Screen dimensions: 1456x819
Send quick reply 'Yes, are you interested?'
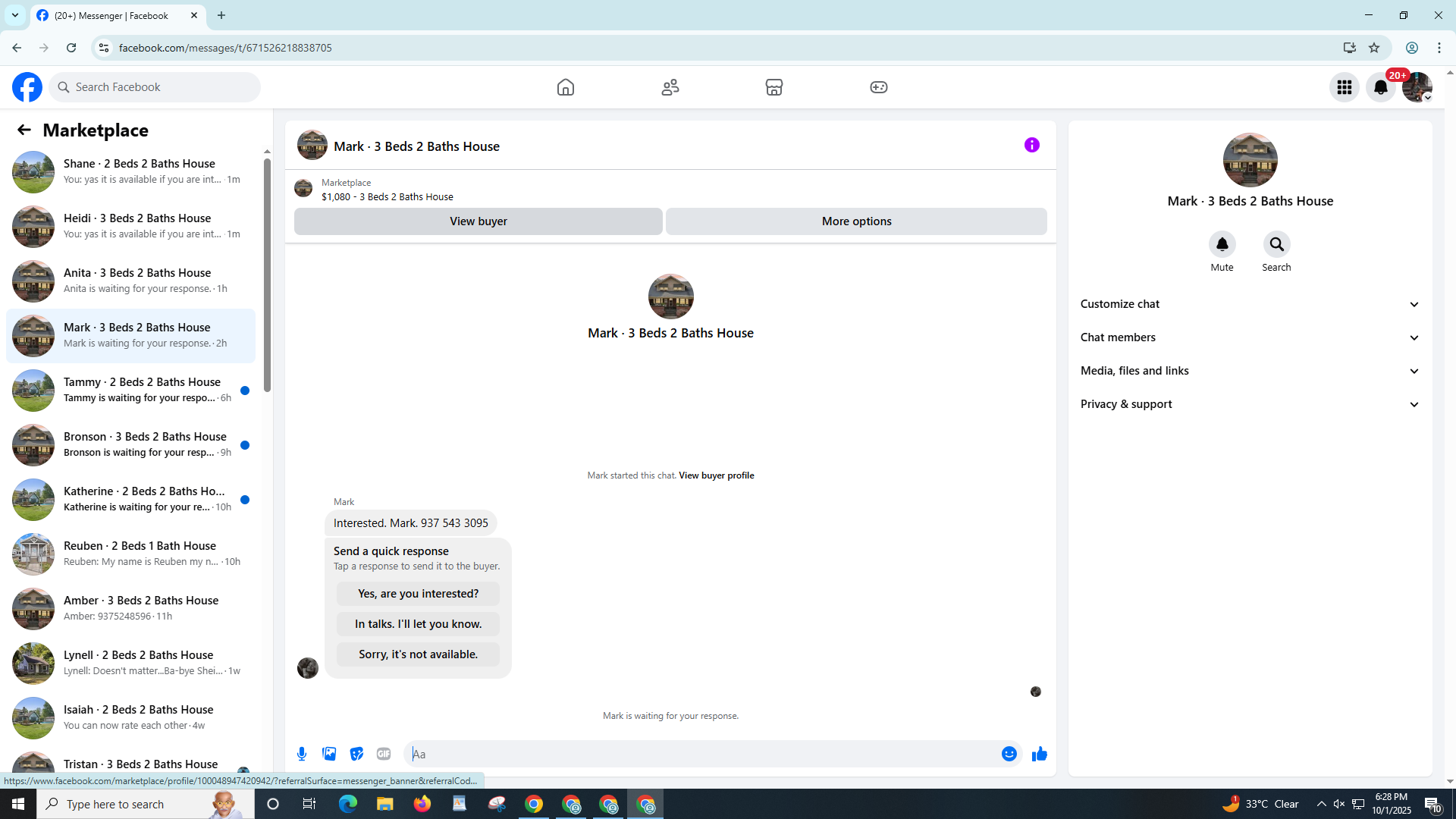(419, 594)
